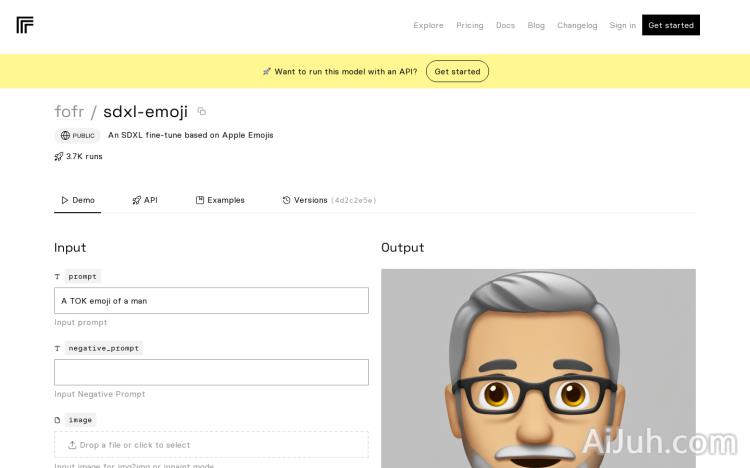Click the text icon beside the prompt label

[x=58, y=276]
